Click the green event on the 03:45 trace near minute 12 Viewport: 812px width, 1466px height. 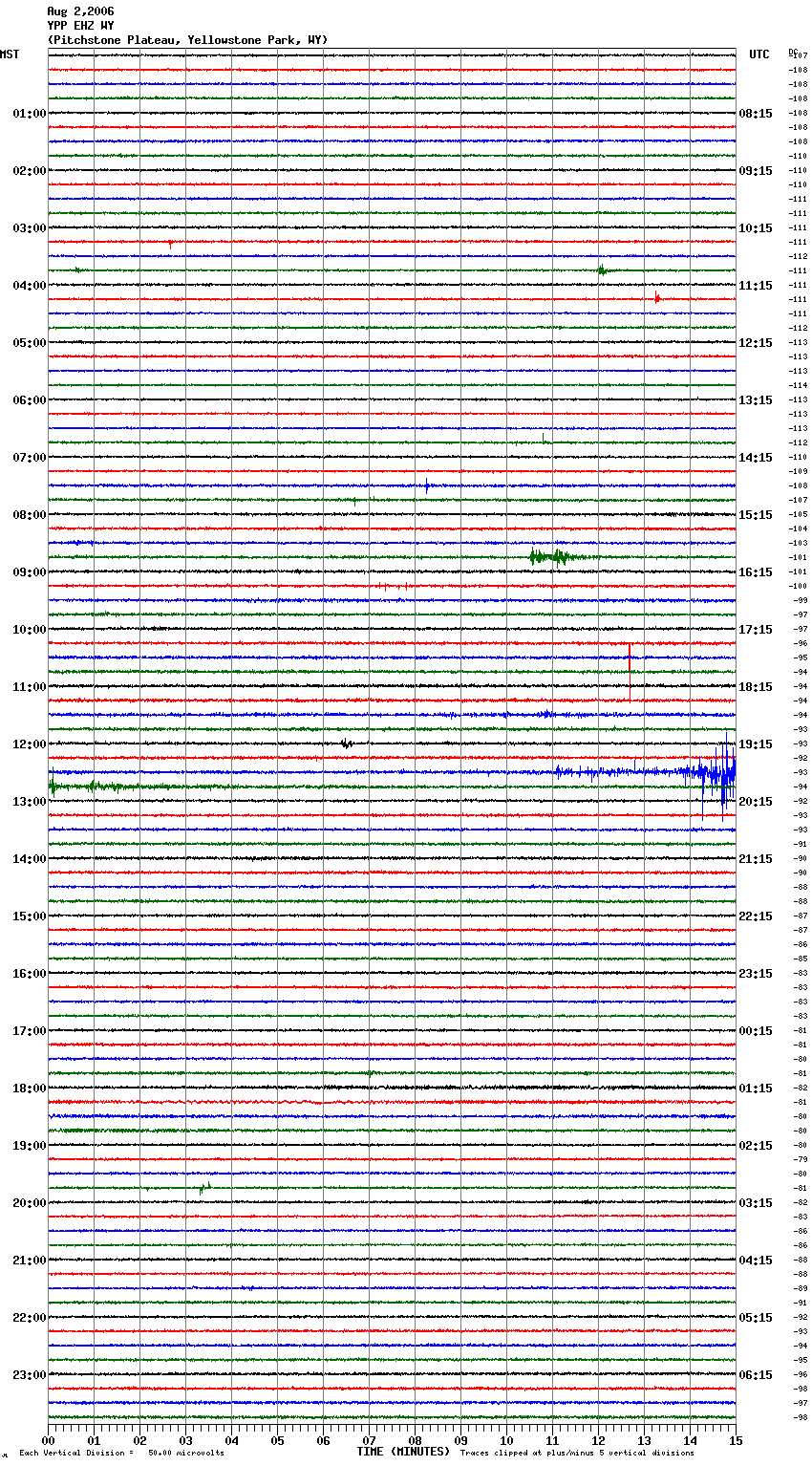tap(601, 270)
